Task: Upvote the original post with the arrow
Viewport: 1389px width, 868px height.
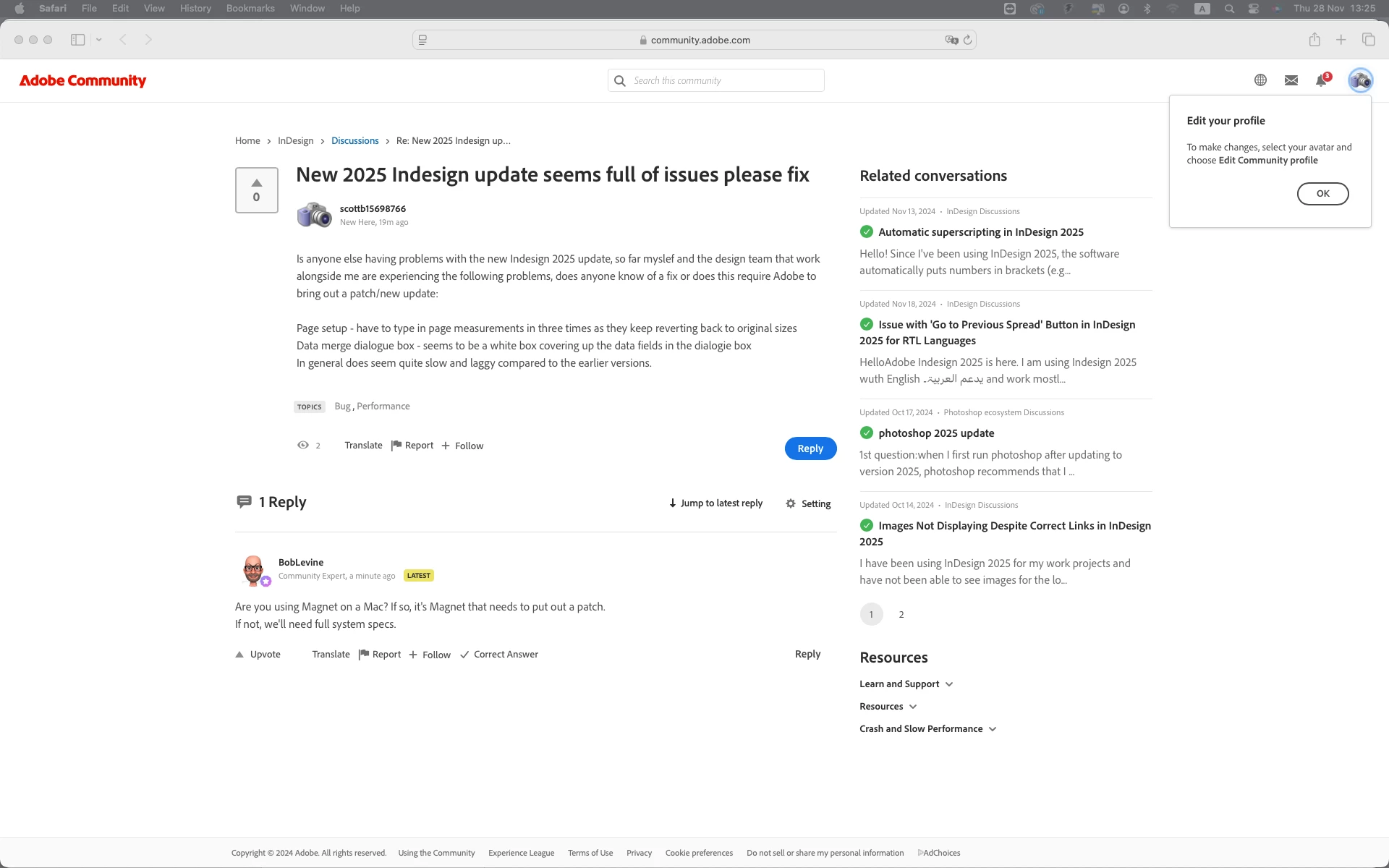Action: [x=256, y=183]
